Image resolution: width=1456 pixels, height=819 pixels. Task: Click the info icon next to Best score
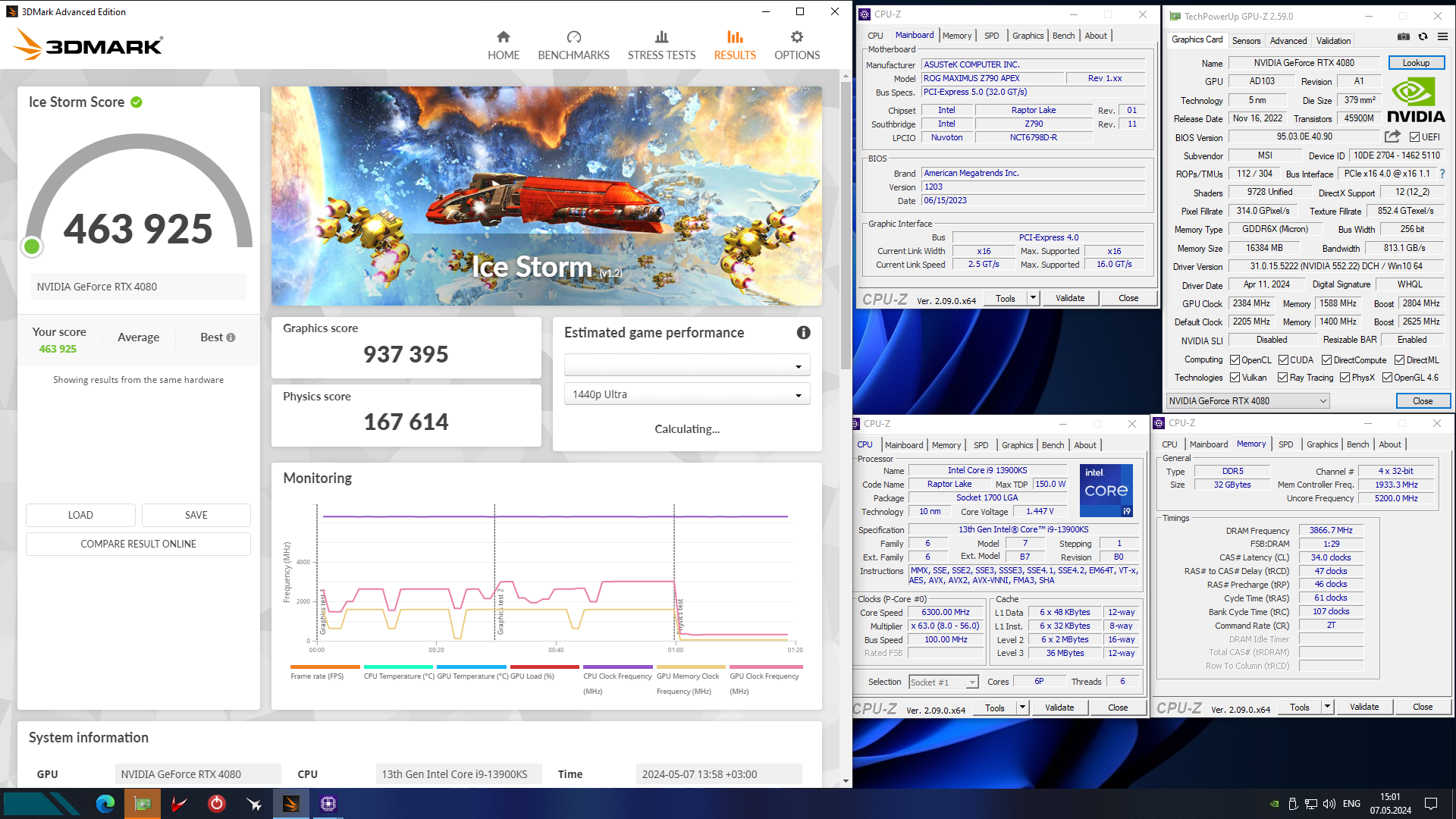click(231, 337)
